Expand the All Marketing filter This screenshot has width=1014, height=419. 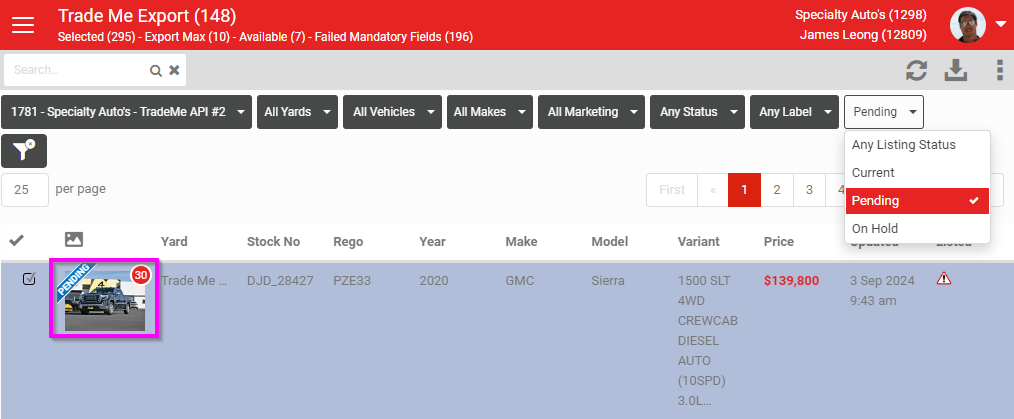tap(591, 112)
